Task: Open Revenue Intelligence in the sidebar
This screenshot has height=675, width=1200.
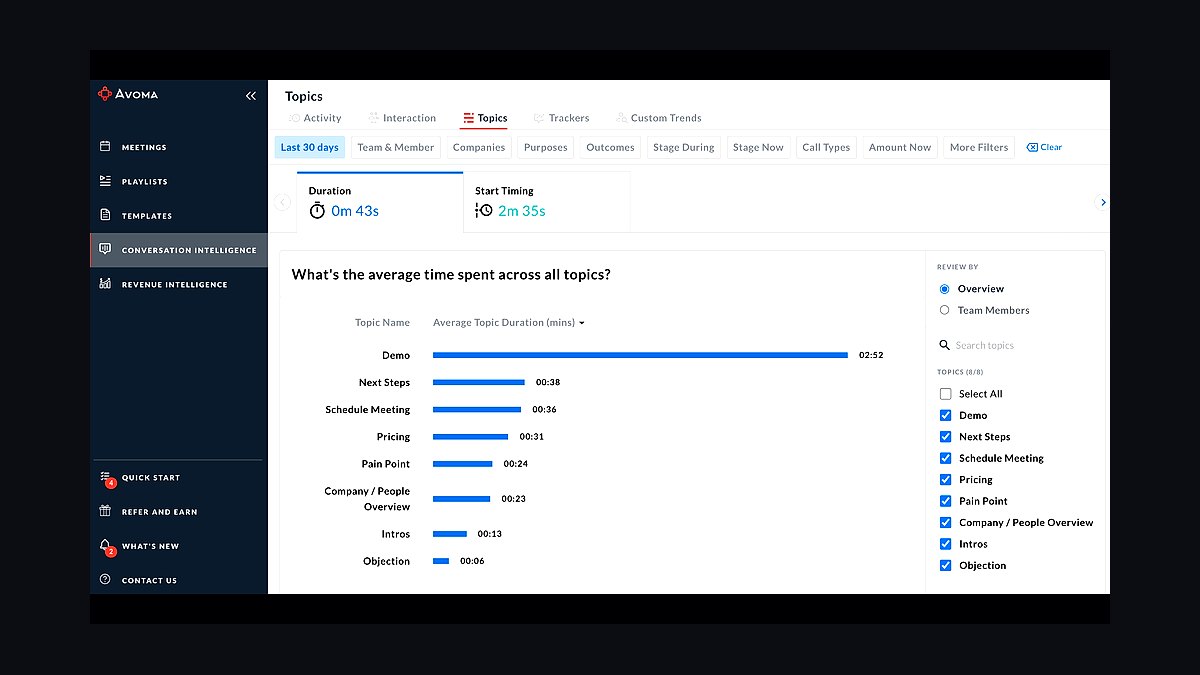Action: [179, 284]
